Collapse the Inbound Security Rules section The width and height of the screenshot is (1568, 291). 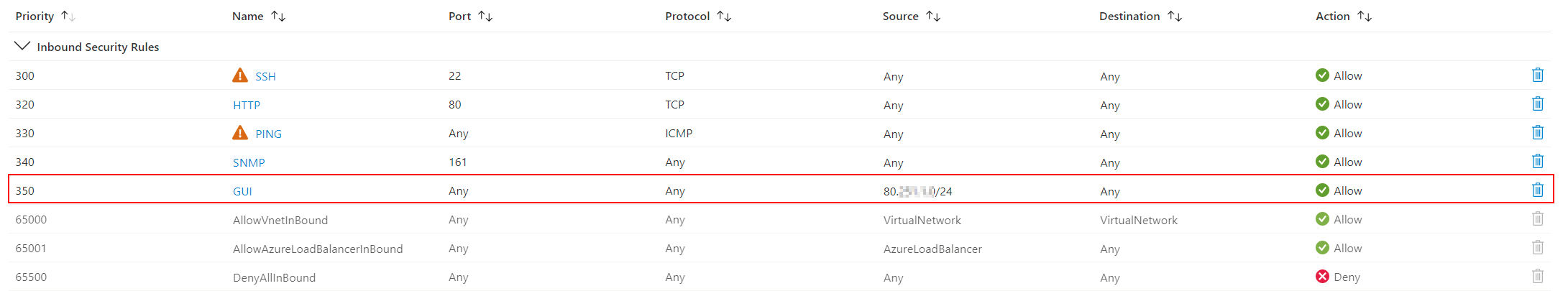coord(22,46)
